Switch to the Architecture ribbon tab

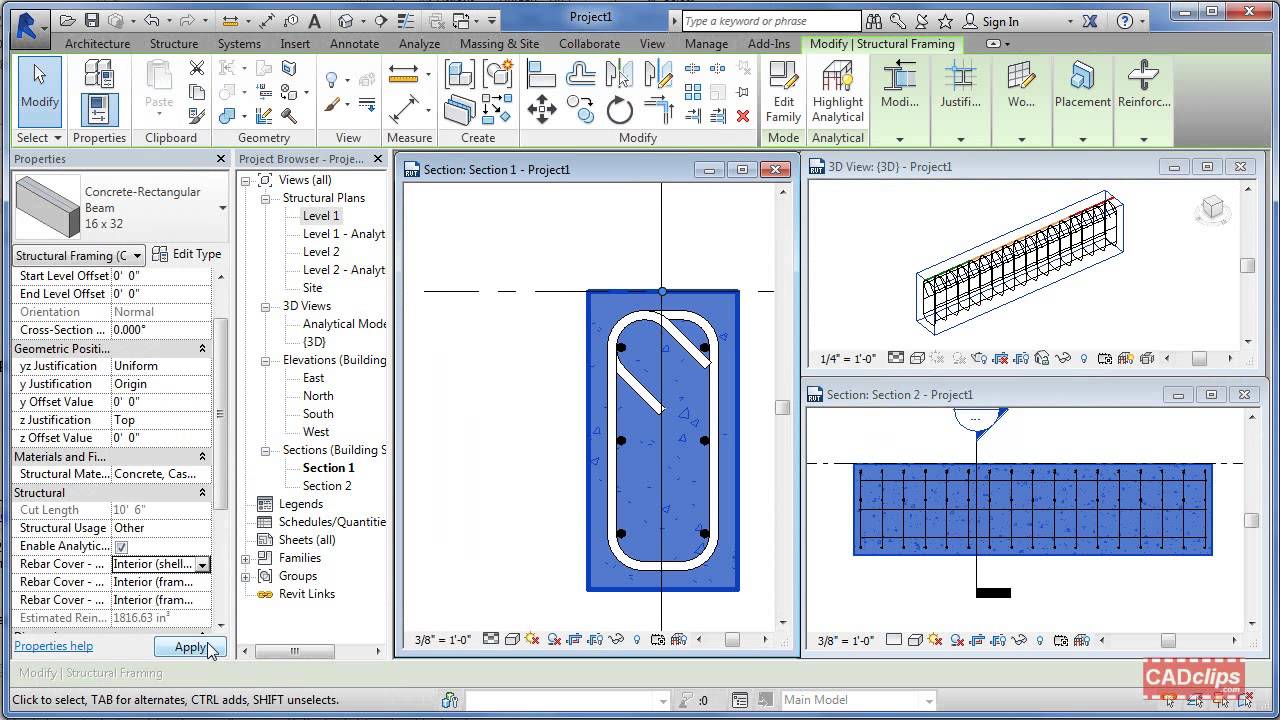(97, 44)
